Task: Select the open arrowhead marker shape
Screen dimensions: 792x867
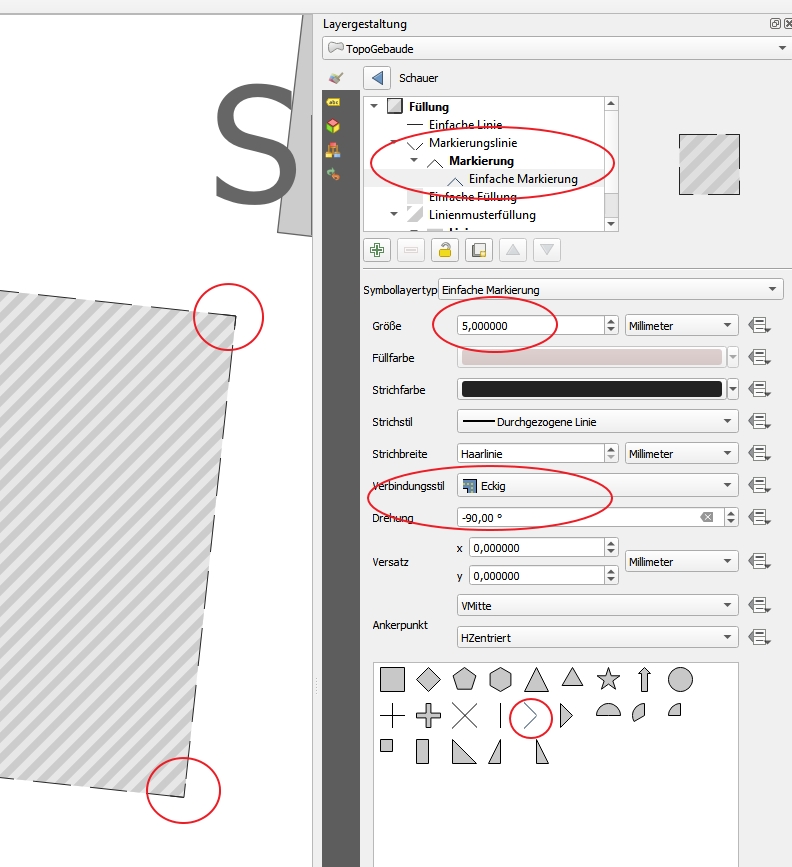Action: click(530, 716)
